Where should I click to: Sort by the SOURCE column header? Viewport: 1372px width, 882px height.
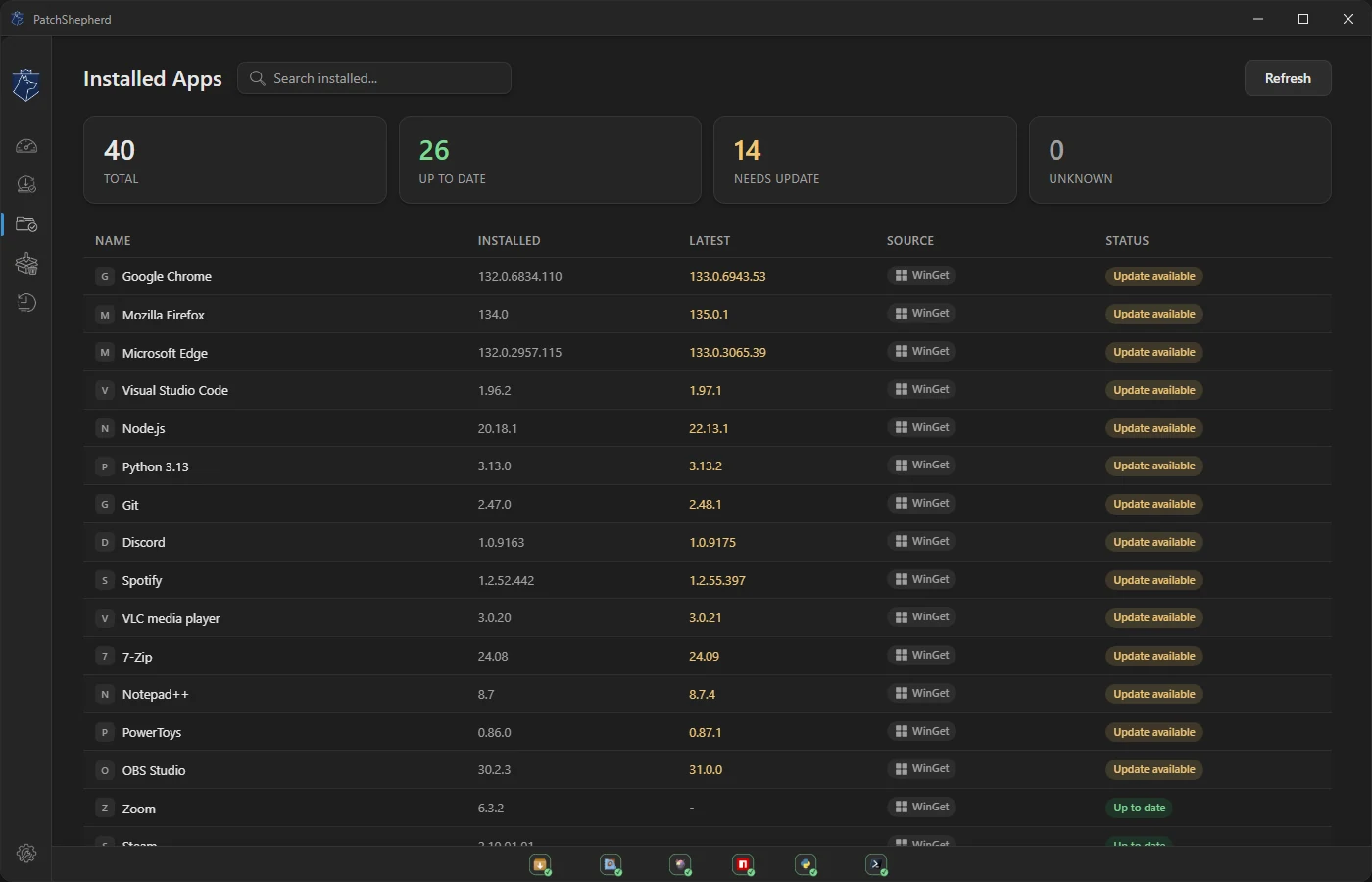910,240
